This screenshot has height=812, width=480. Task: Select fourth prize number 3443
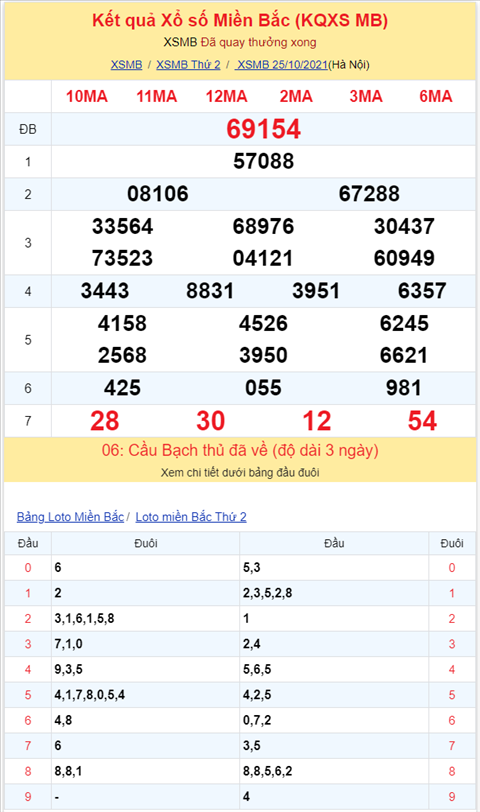coord(105,291)
